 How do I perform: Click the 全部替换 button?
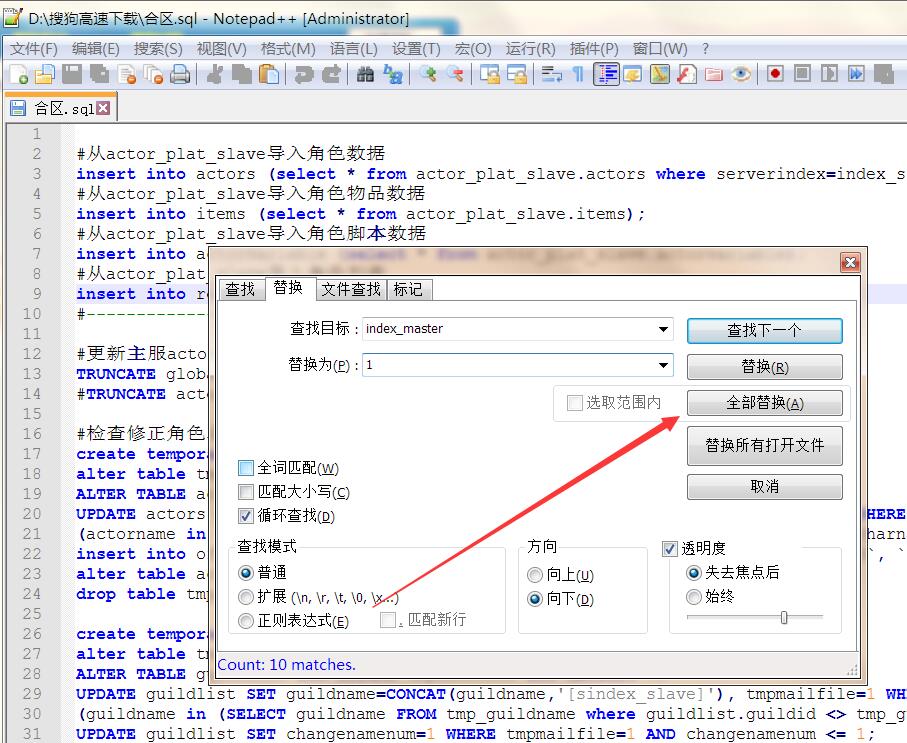tap(764, 403)
